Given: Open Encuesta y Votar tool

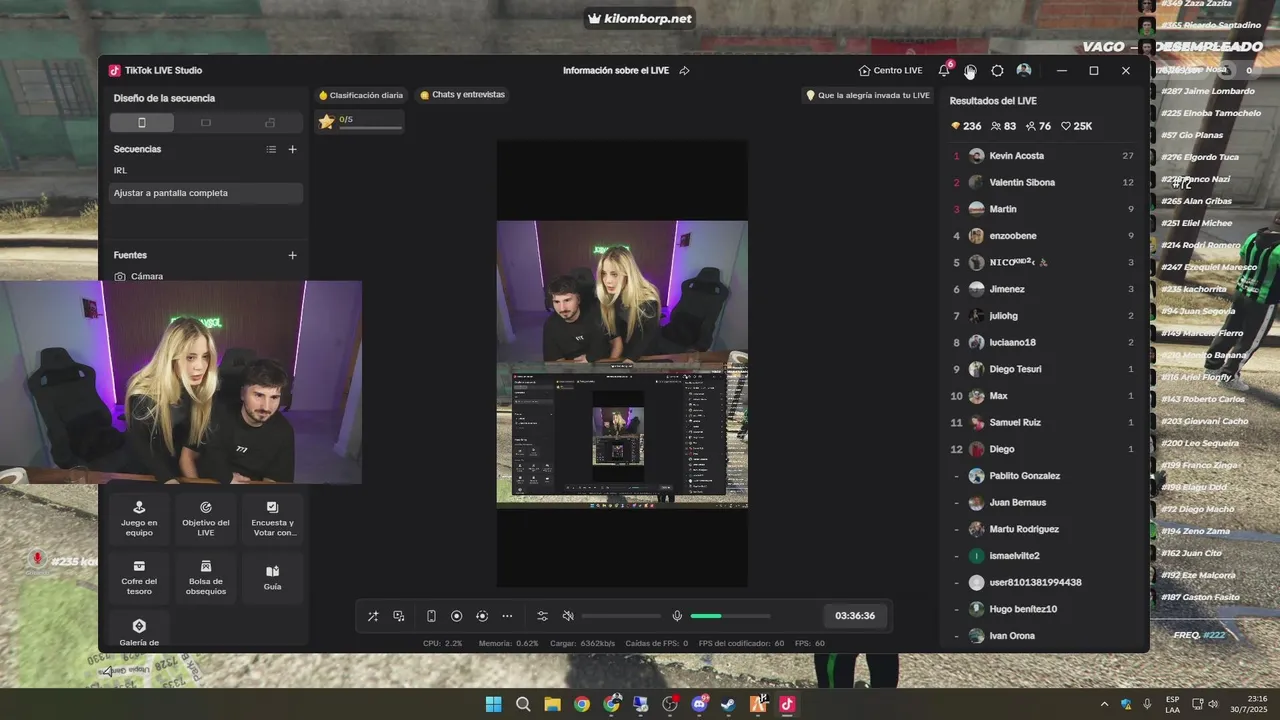Looking at the screenshot, I should click(272, 519).
